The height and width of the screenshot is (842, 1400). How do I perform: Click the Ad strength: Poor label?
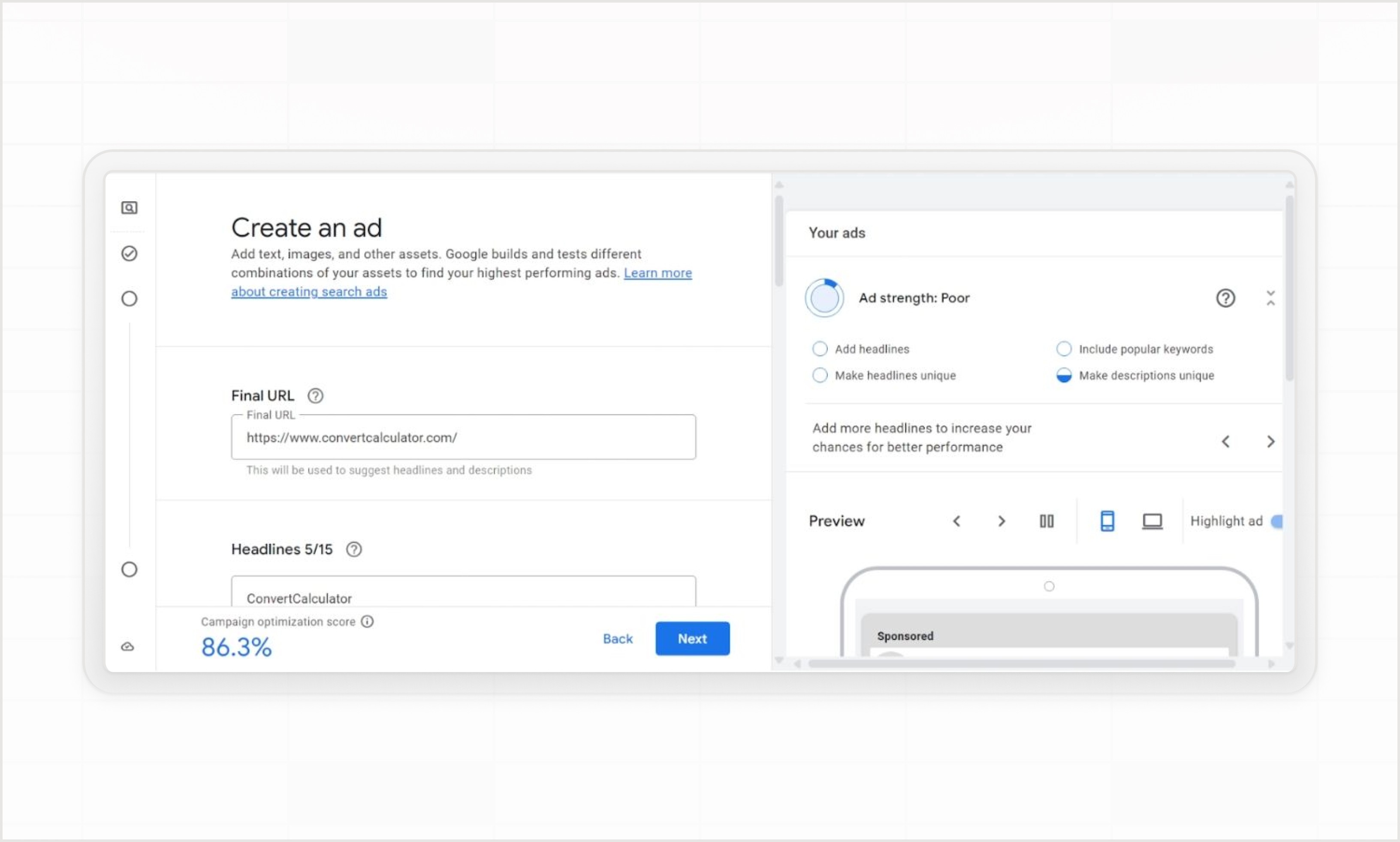click(x=914, y=298)
